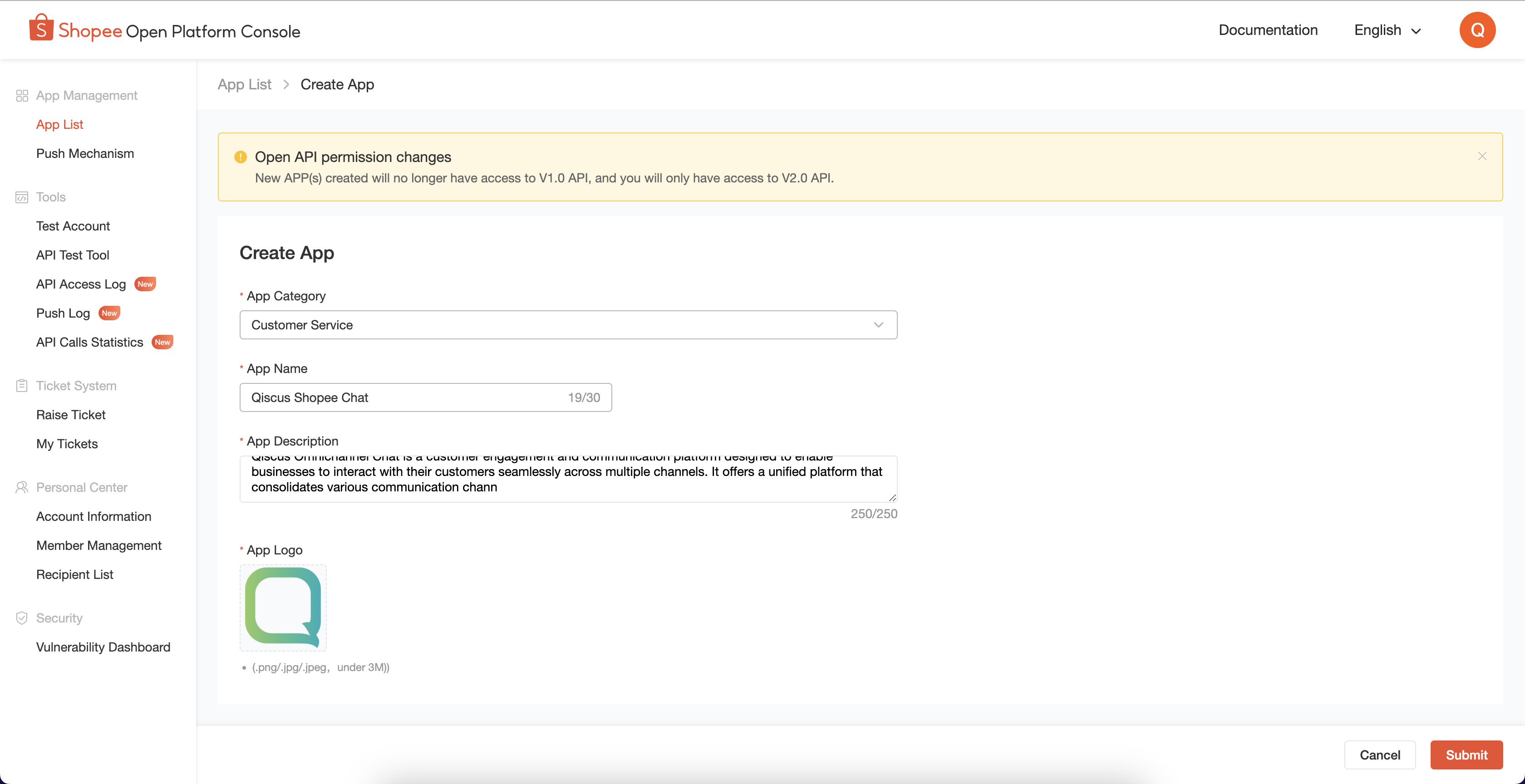The height and width of the screenshot is (784, 1525).
Task: Click the App Management grid icon
Action: (22, 96)
